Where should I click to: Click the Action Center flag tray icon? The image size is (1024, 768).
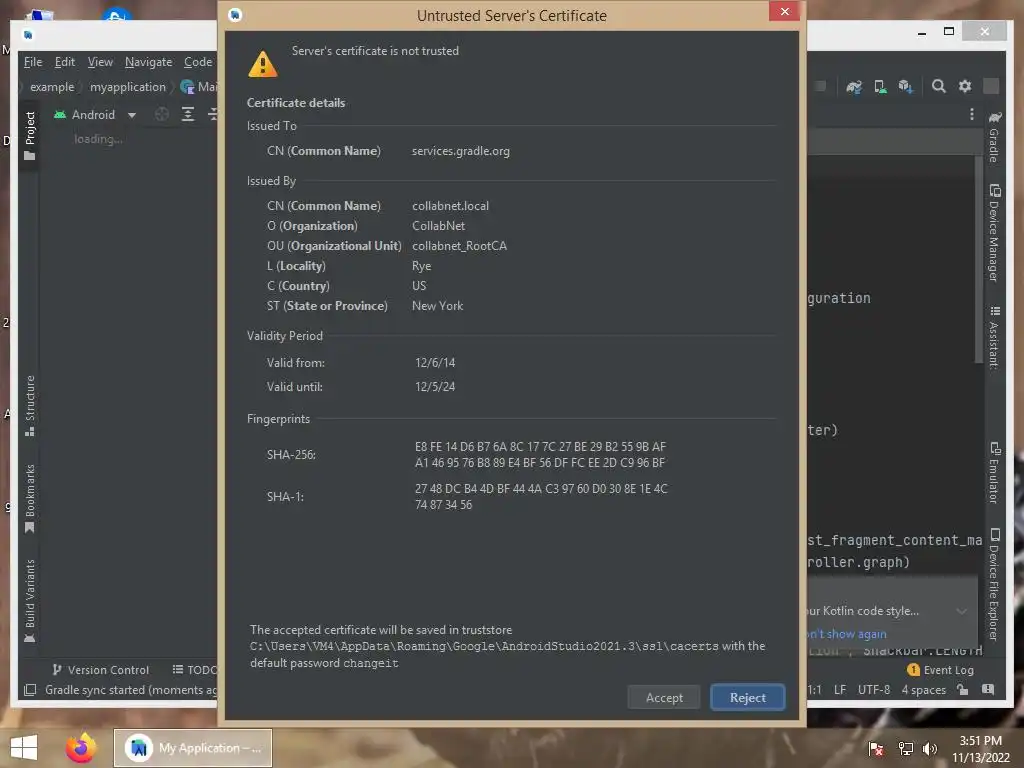pyautogui.click(x=876, y=749)
